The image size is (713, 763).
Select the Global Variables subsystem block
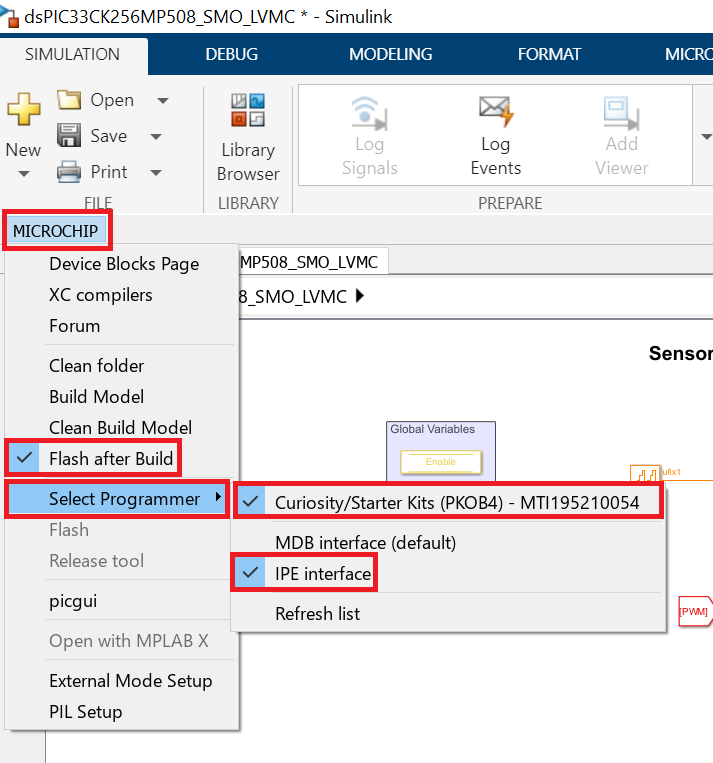(x=441, y=451)
